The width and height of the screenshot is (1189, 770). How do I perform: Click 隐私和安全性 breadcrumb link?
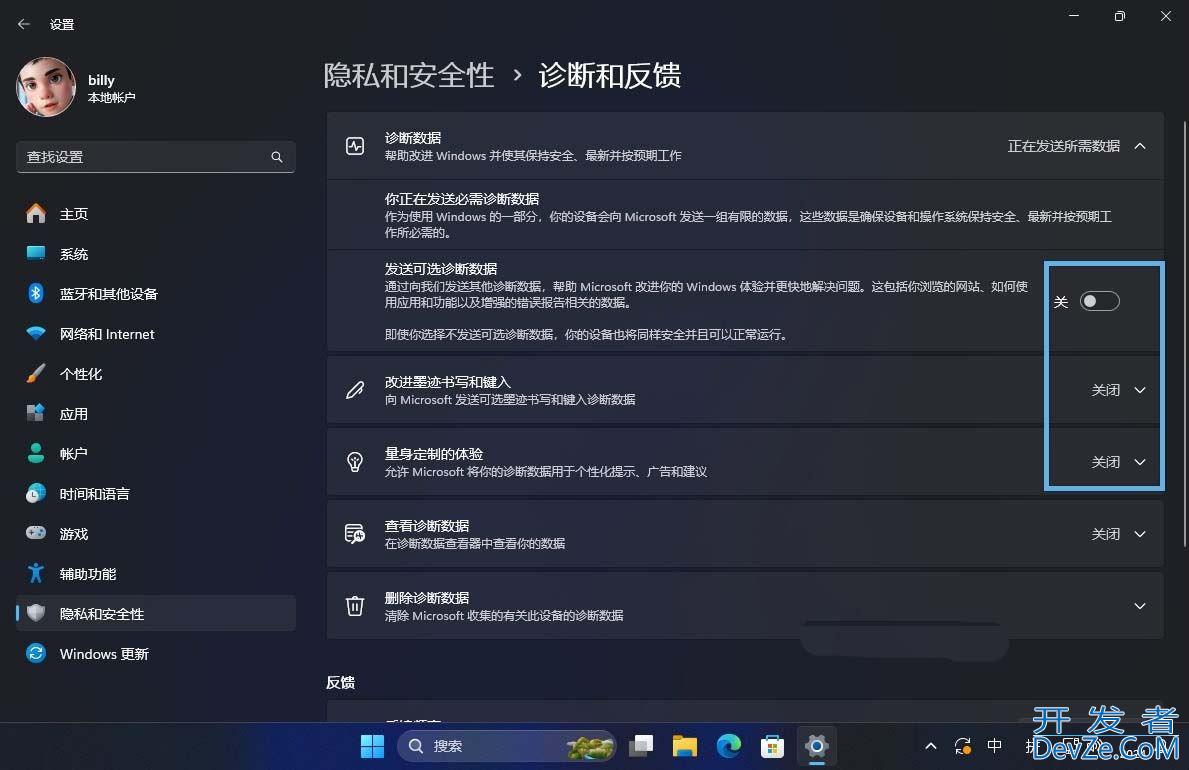(x=409, y=75)
